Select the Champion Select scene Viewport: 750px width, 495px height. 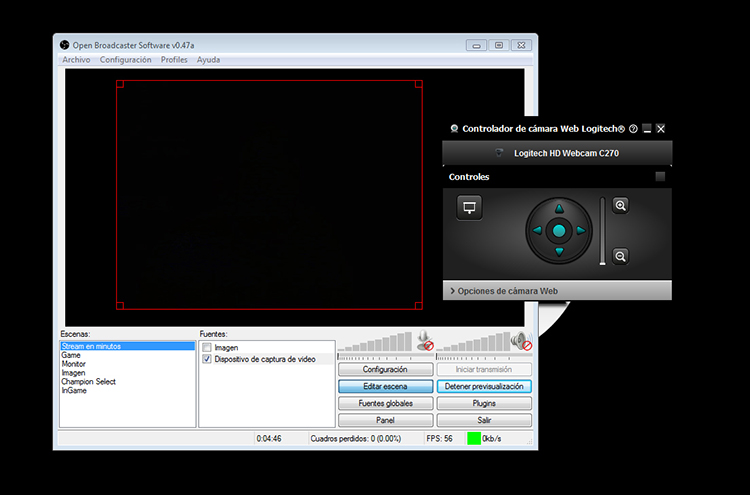click(88, 382)
